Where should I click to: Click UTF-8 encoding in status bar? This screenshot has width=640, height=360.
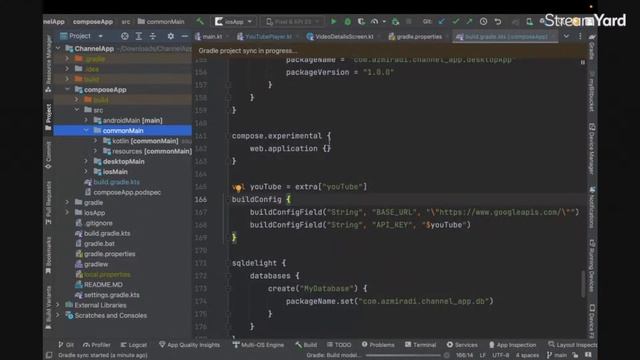pyautogui.click(x=500, y=355)
